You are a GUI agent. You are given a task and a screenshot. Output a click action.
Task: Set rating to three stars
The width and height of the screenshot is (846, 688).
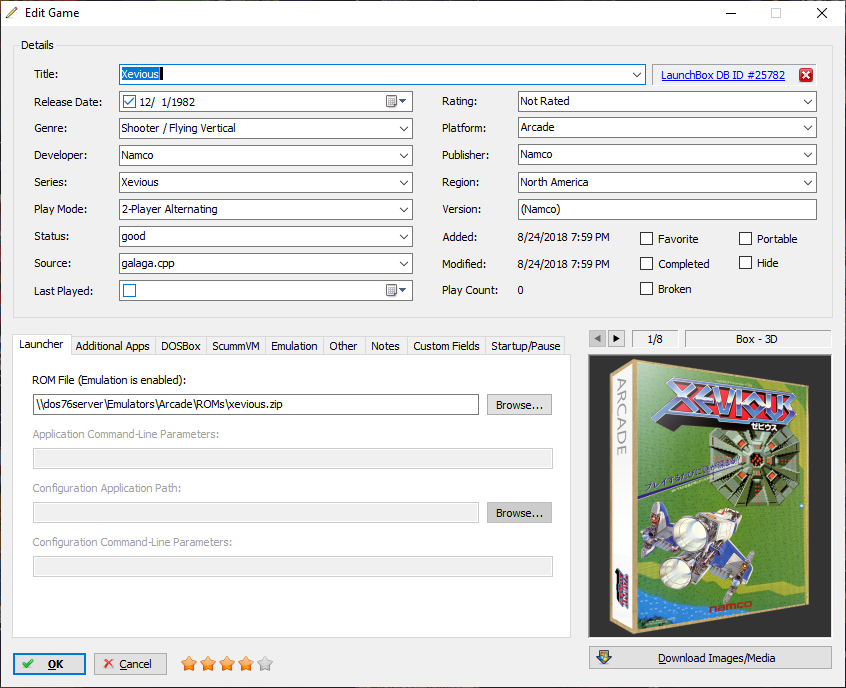[227, 664]
